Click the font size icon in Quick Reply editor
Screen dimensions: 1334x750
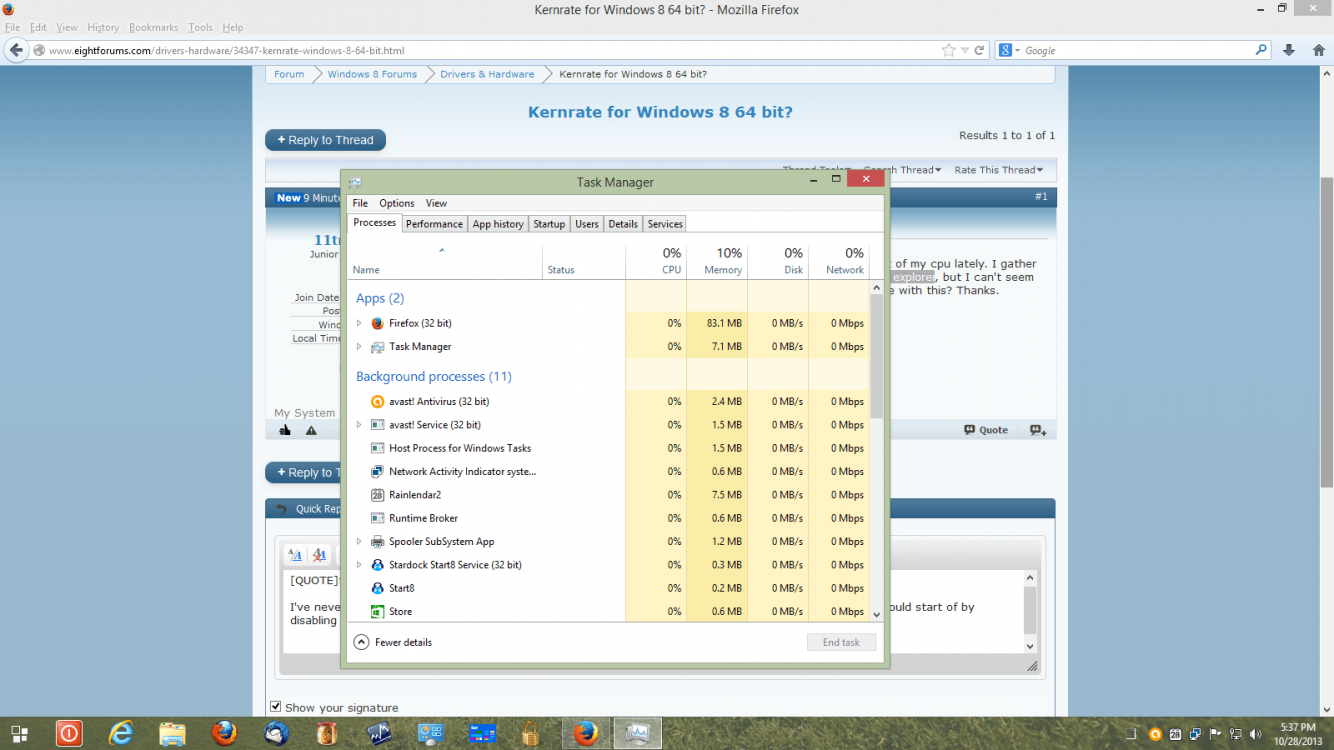coord(295,555)
